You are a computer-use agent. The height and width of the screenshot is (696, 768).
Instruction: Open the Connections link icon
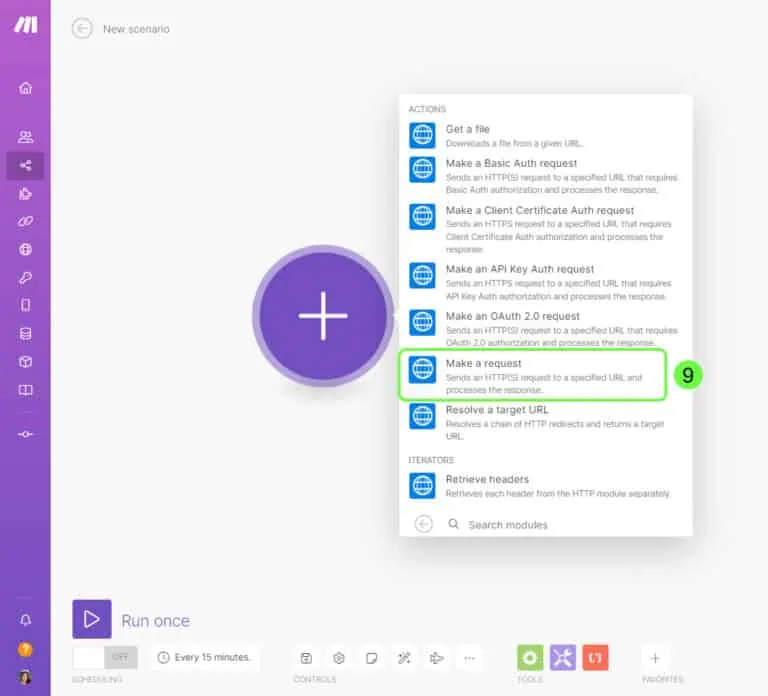(25, 221)
